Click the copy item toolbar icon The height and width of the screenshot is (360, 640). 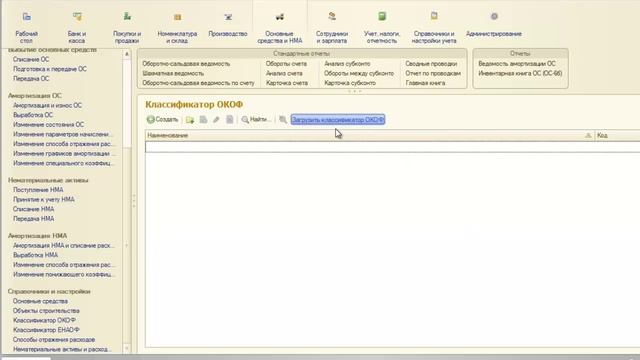click(x=203, y=120)
